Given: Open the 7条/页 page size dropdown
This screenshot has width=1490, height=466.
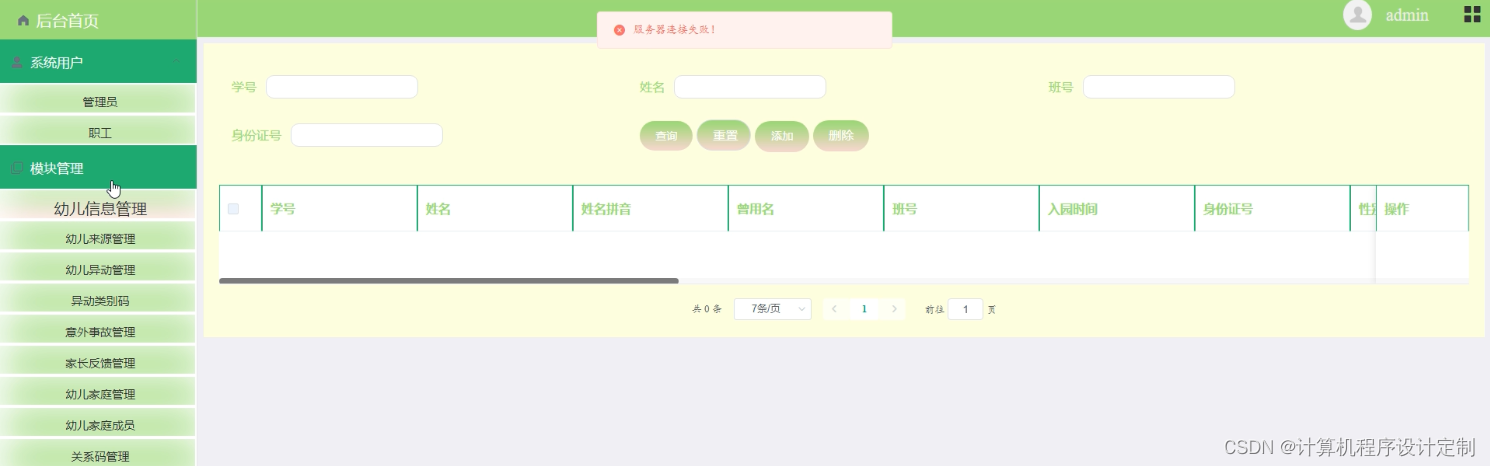Looking at the screenshot, I should [x=773, y=309].
